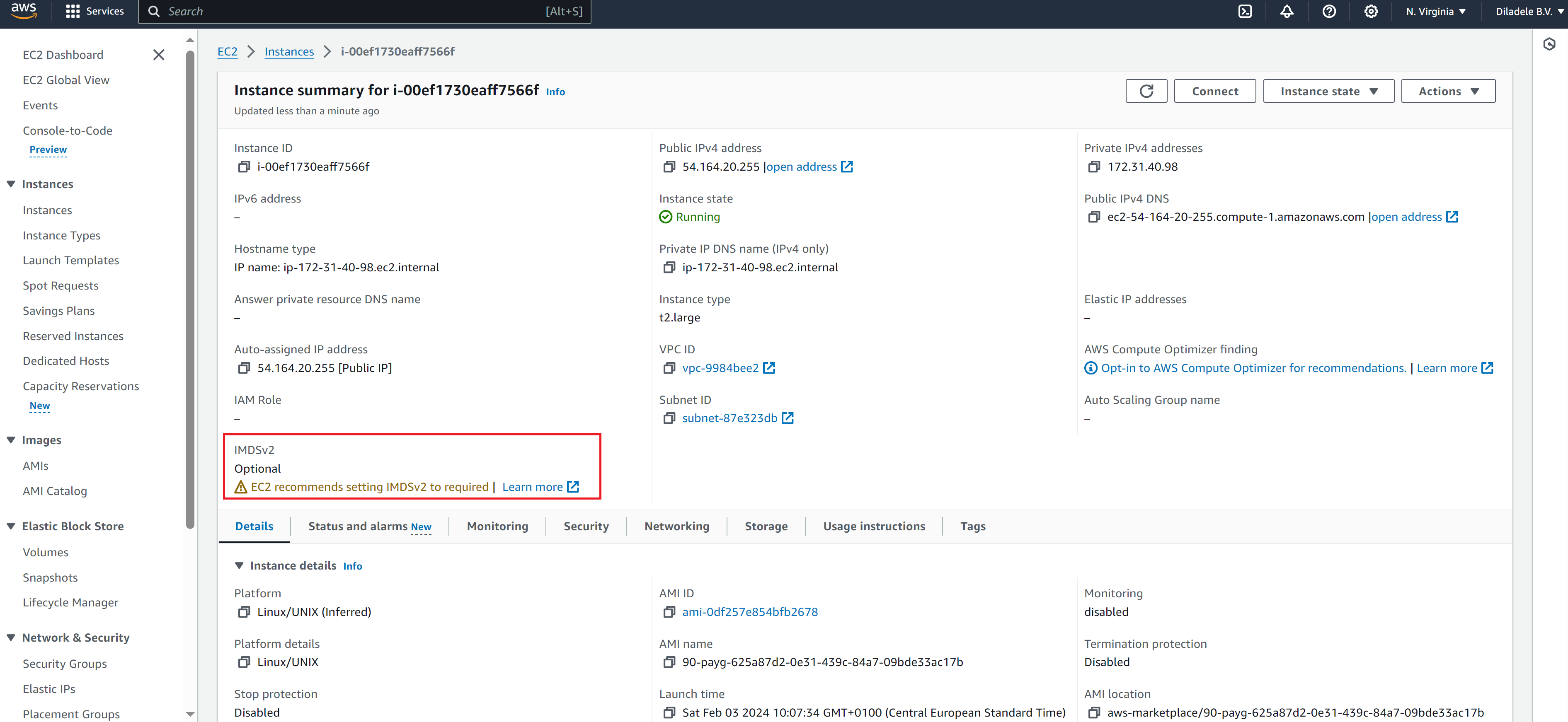Switch to the Networking tab
This screenshot has width=1568, height=722.
tap(676, 526)
